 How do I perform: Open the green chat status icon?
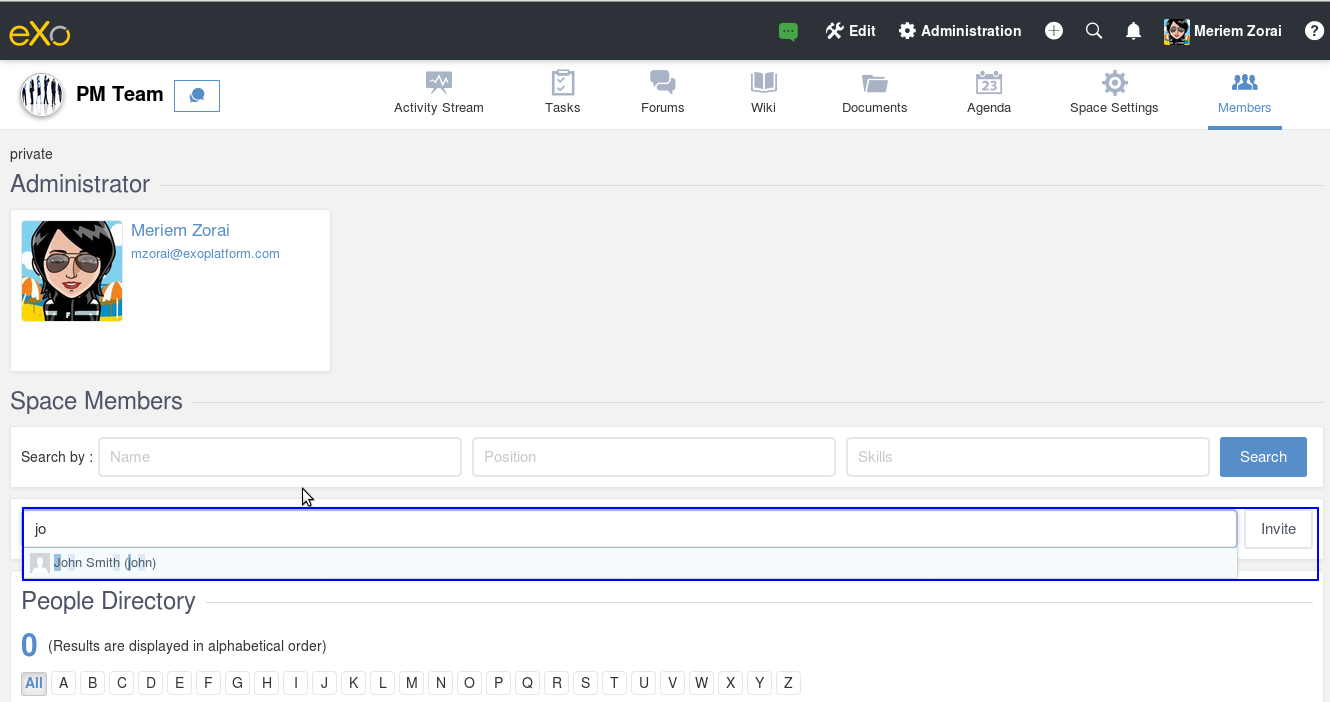coord(788,31)
